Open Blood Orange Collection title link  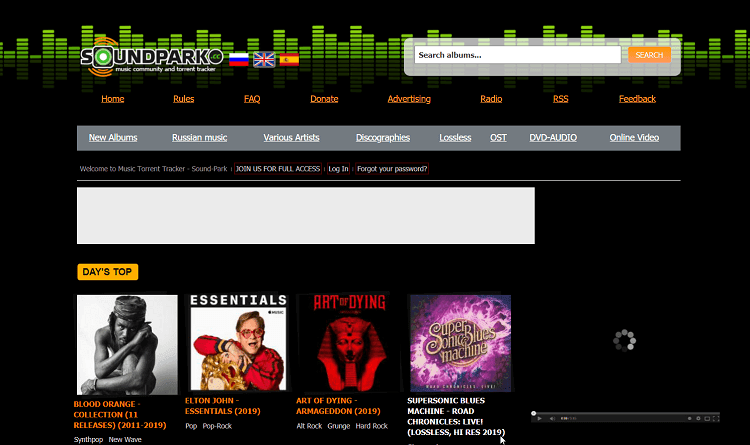[120, 415]
